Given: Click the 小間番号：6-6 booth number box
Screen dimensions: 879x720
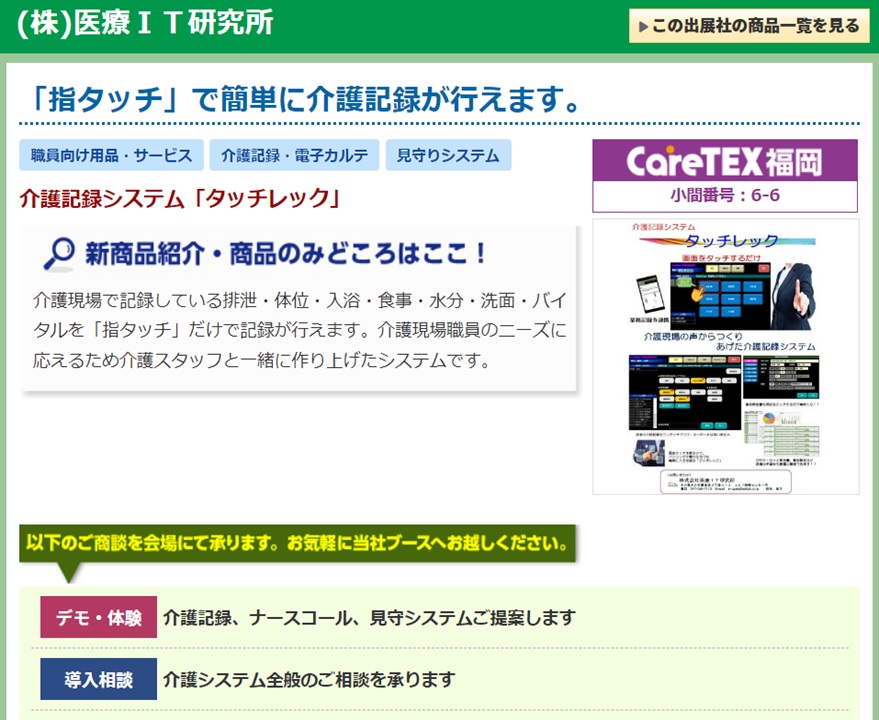Looking at the screenshot, I should [x=724, y=195].
